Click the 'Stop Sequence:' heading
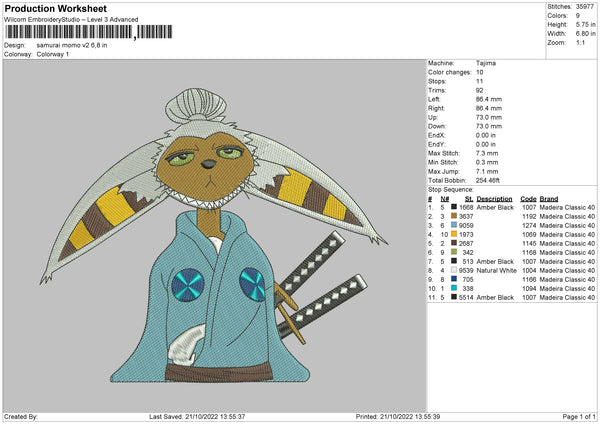 (451, 190)
